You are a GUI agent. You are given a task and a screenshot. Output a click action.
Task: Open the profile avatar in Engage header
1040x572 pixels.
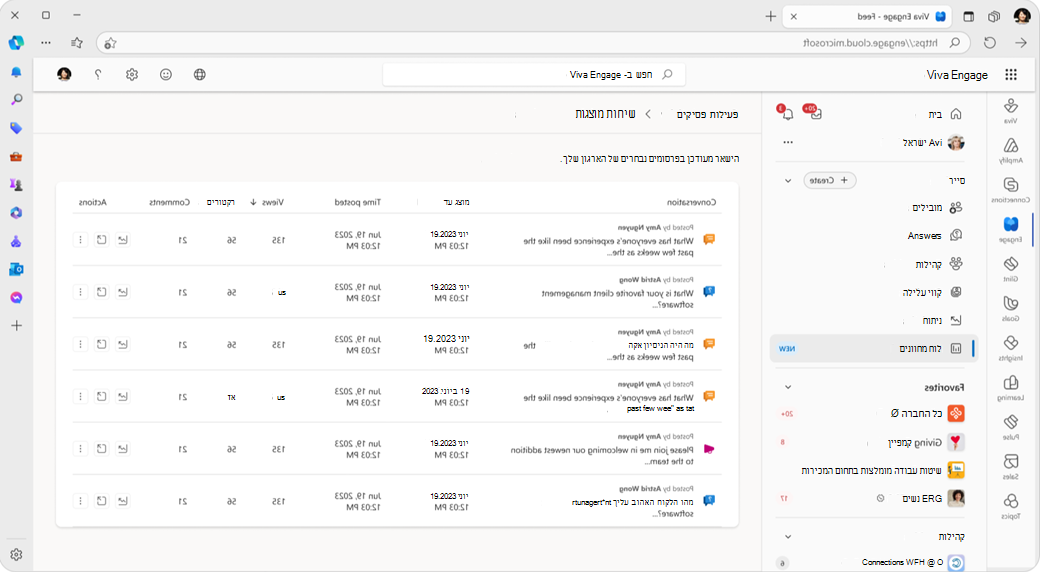coord(64,74)
